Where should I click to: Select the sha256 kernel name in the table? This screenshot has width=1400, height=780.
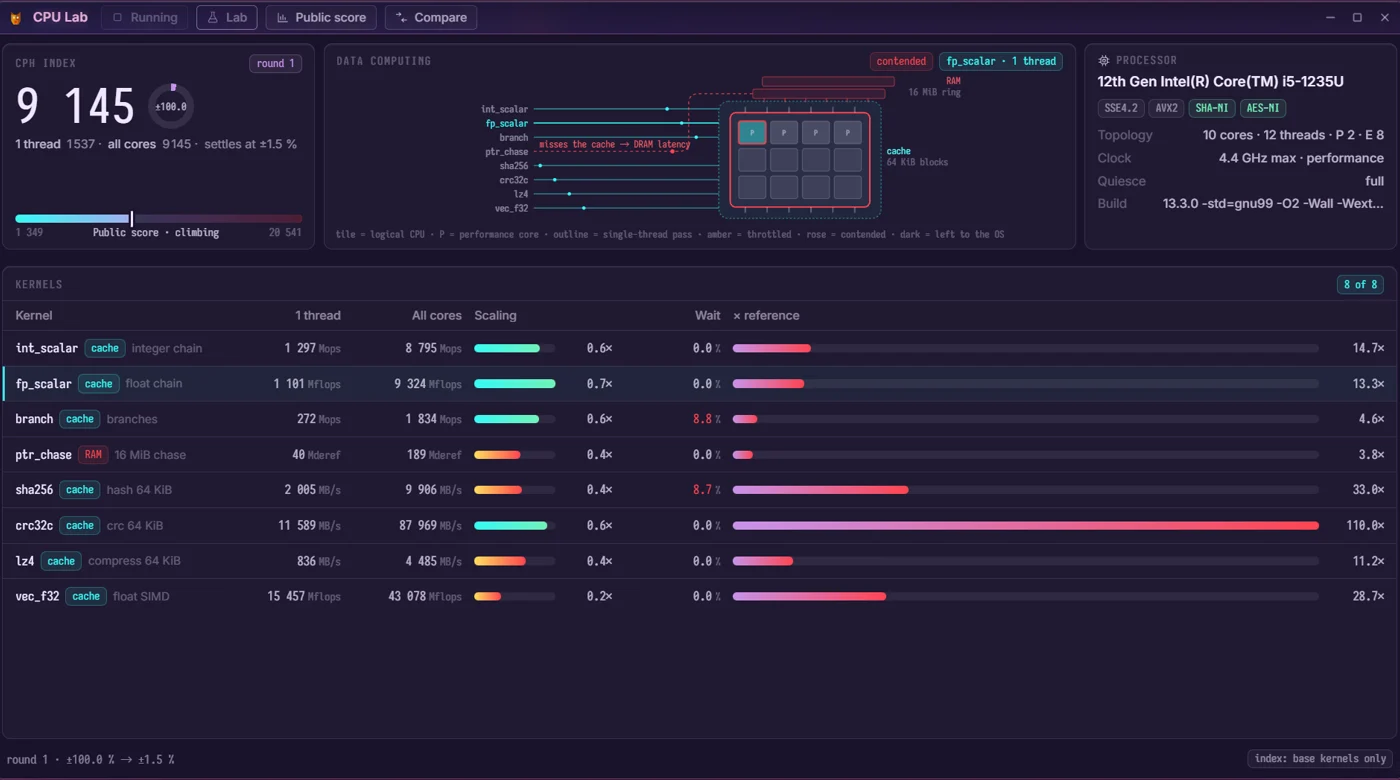[34, 490]
